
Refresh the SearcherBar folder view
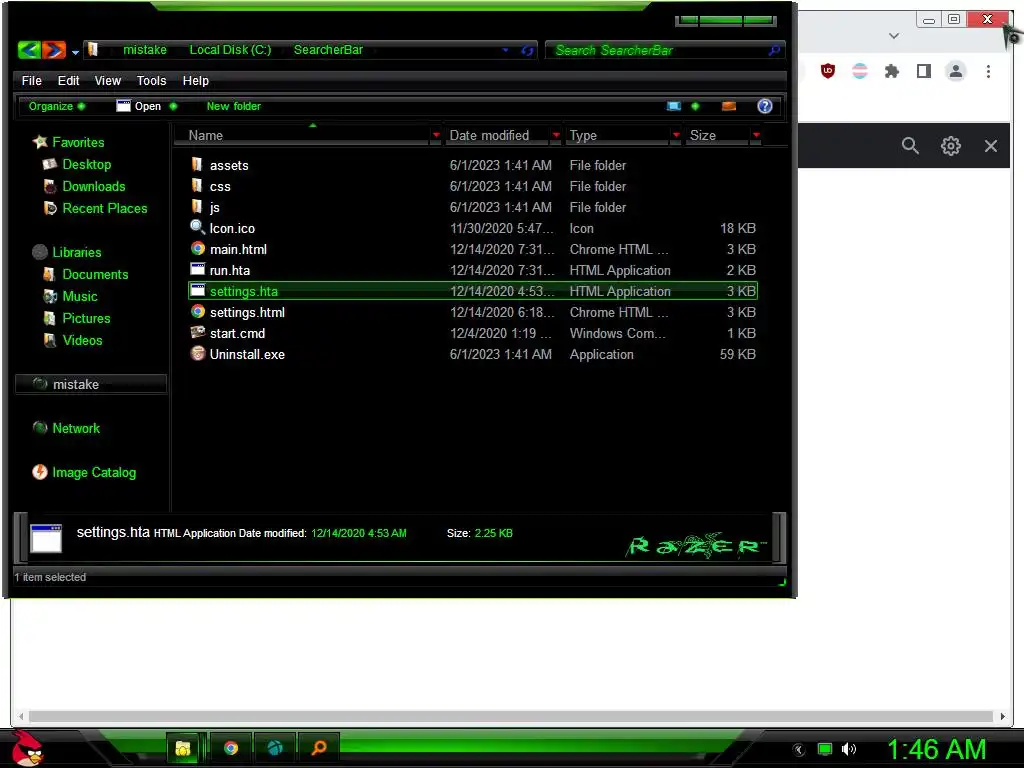pos(527,50)
